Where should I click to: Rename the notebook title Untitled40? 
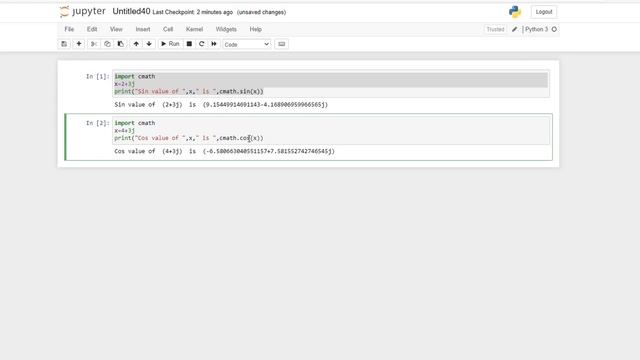(x=131, y=11)
